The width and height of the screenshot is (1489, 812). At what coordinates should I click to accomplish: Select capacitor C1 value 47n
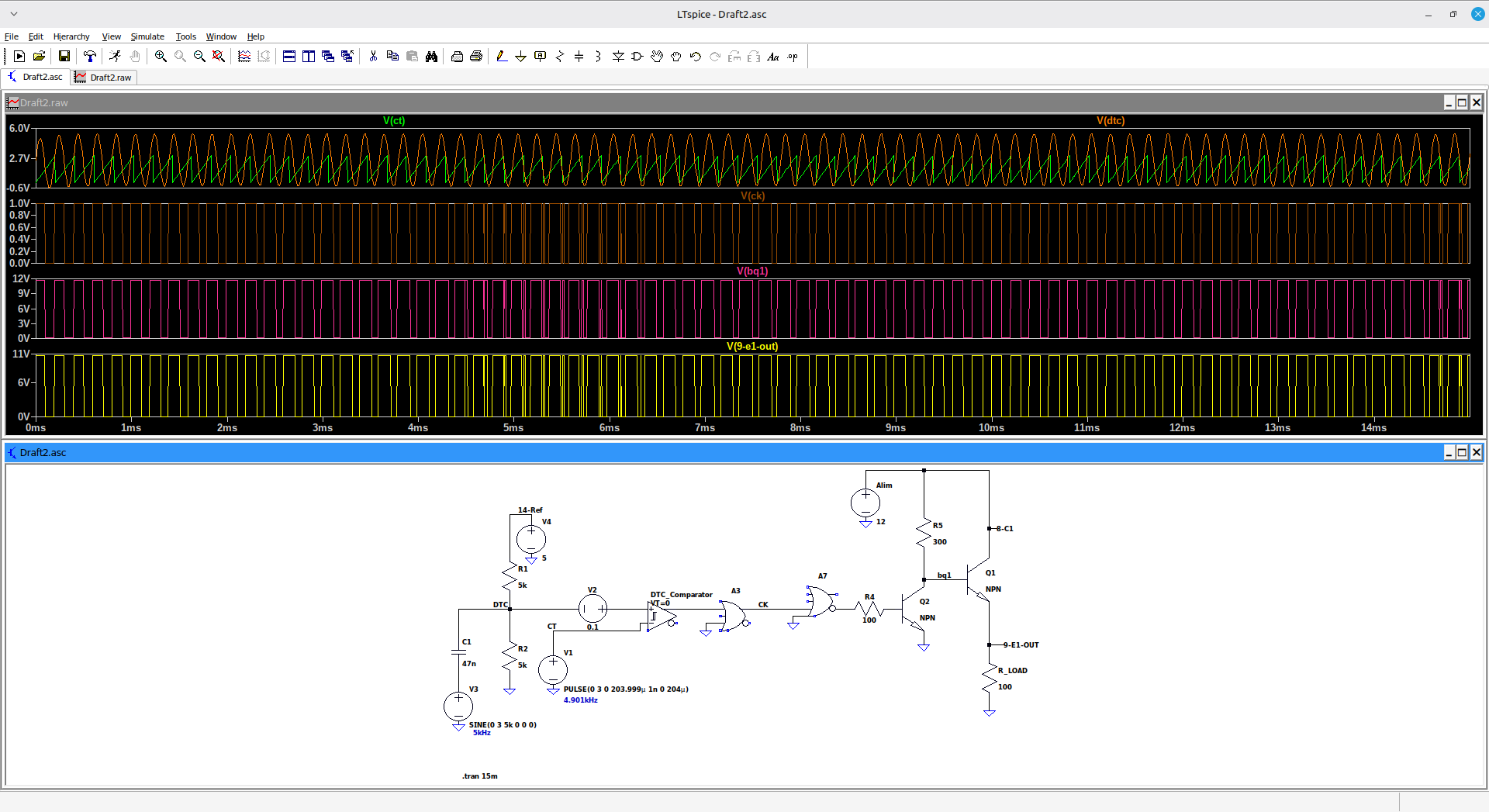click(x=469, y=663)
